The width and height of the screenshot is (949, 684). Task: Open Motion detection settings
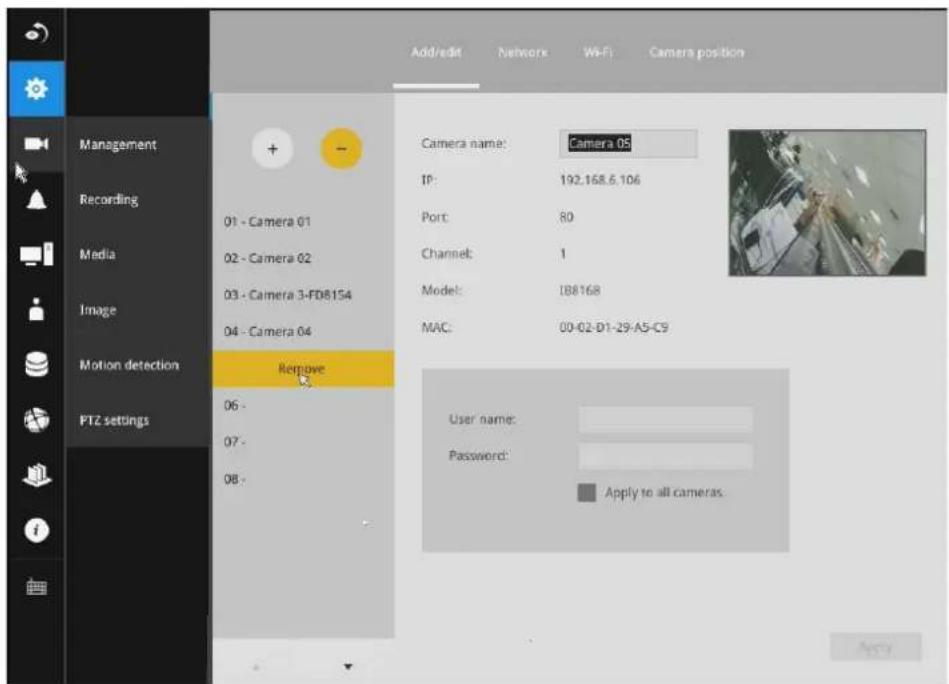pos(129,365)
